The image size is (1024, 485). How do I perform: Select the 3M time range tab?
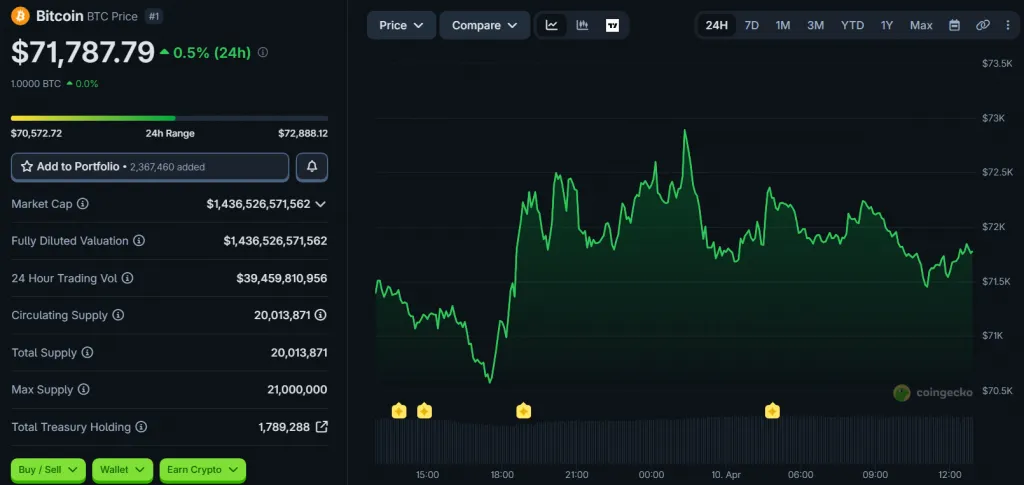coord(815,25)
